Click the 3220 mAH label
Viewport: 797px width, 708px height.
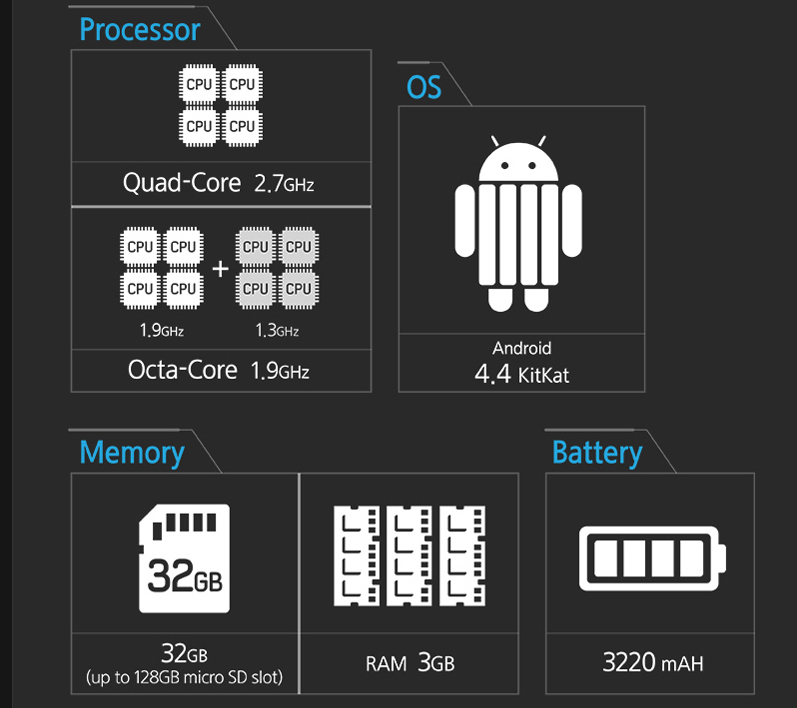coord(653,662)
